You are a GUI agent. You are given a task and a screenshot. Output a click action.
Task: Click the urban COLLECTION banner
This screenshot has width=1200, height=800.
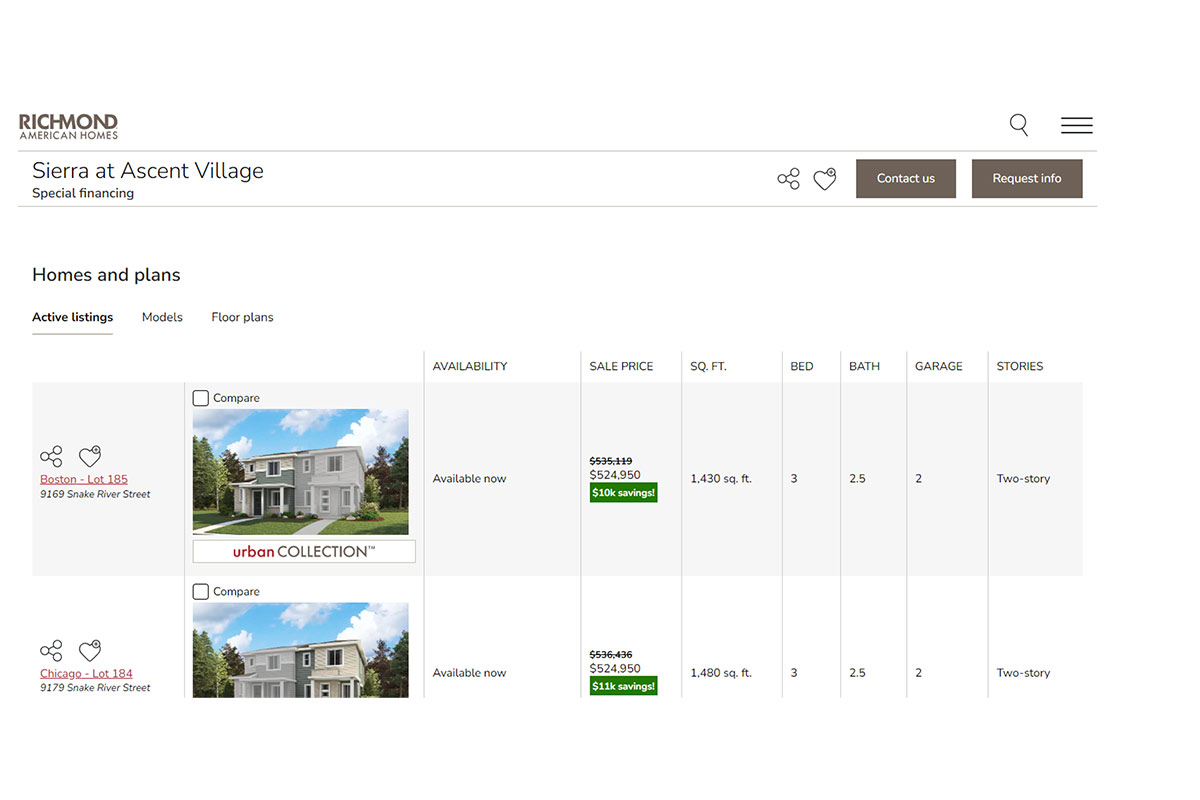coord(304,552)
